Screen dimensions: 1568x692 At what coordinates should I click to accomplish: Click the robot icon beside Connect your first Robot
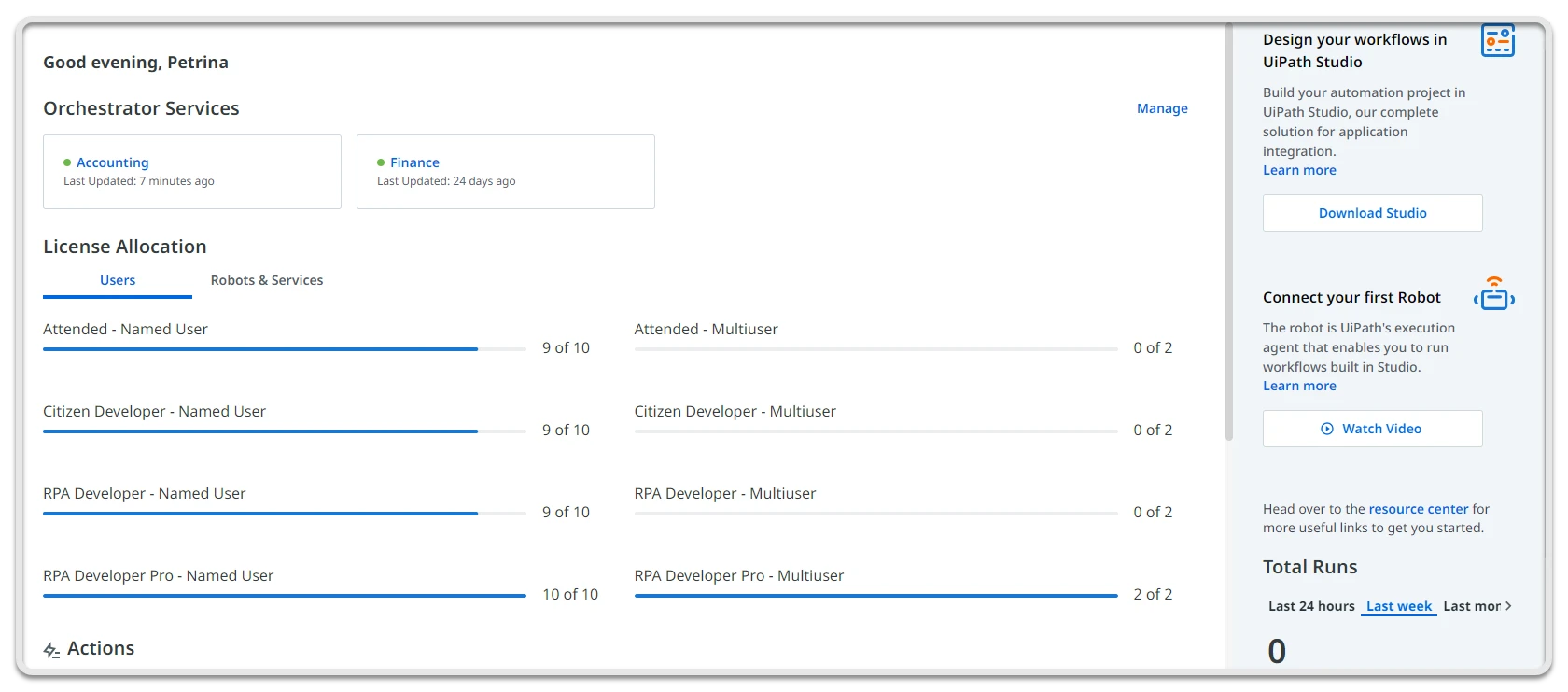pos(1494,293)
